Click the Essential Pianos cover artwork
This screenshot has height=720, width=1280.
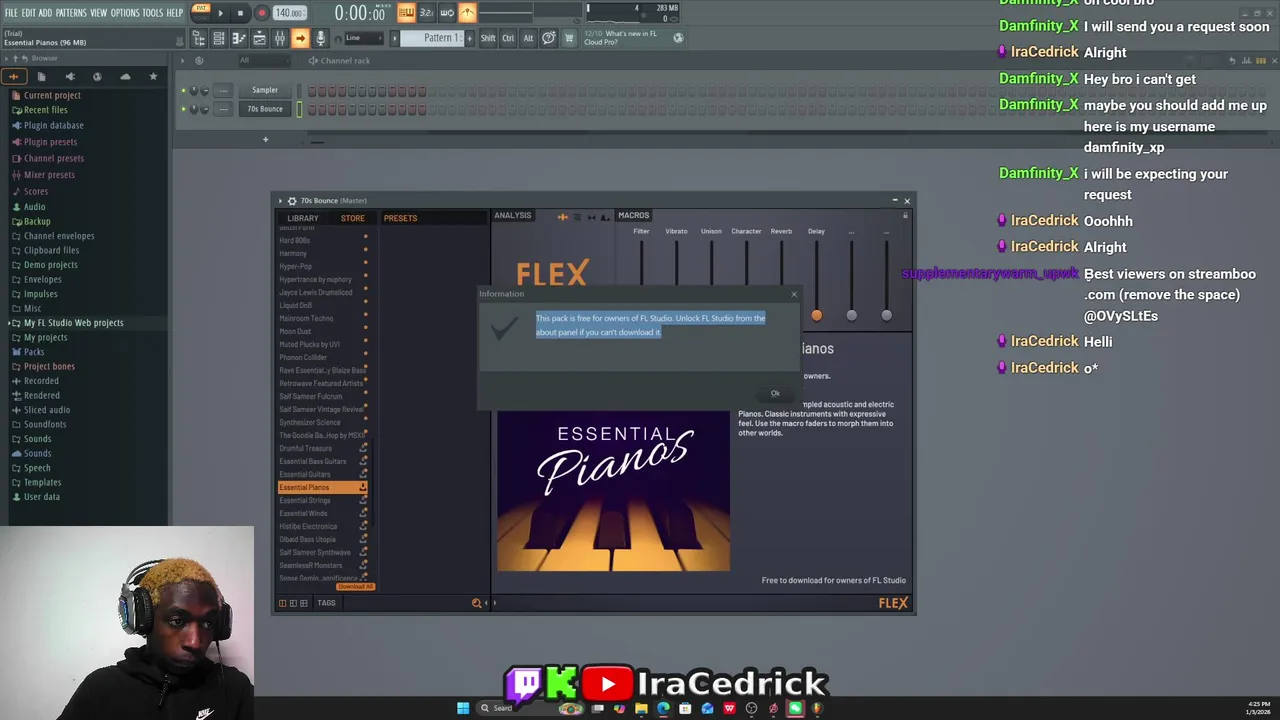tap(613, 491)
